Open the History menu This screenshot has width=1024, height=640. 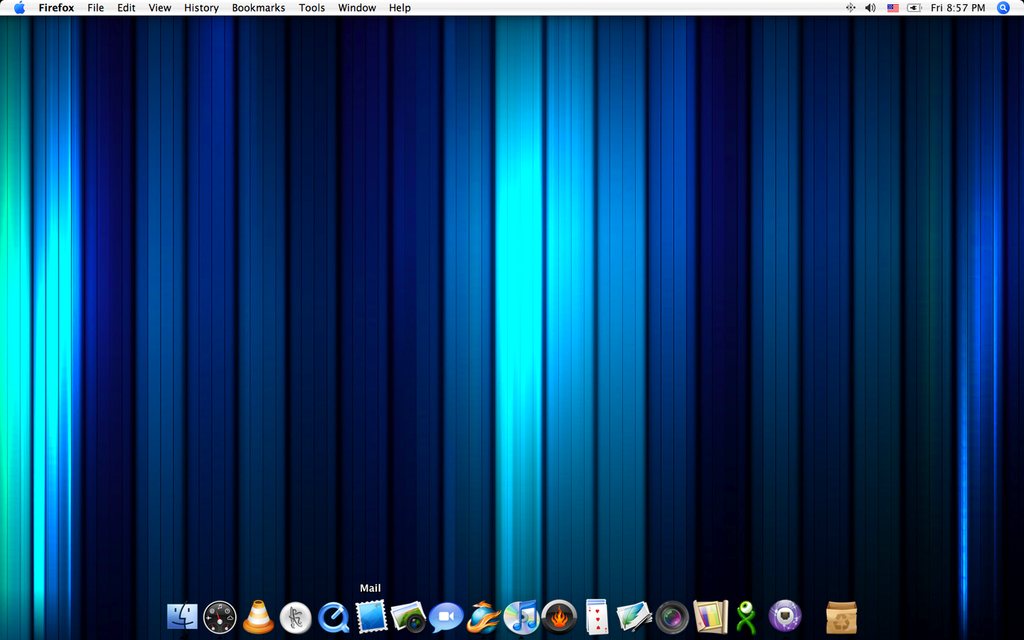[x=201, y=8]
